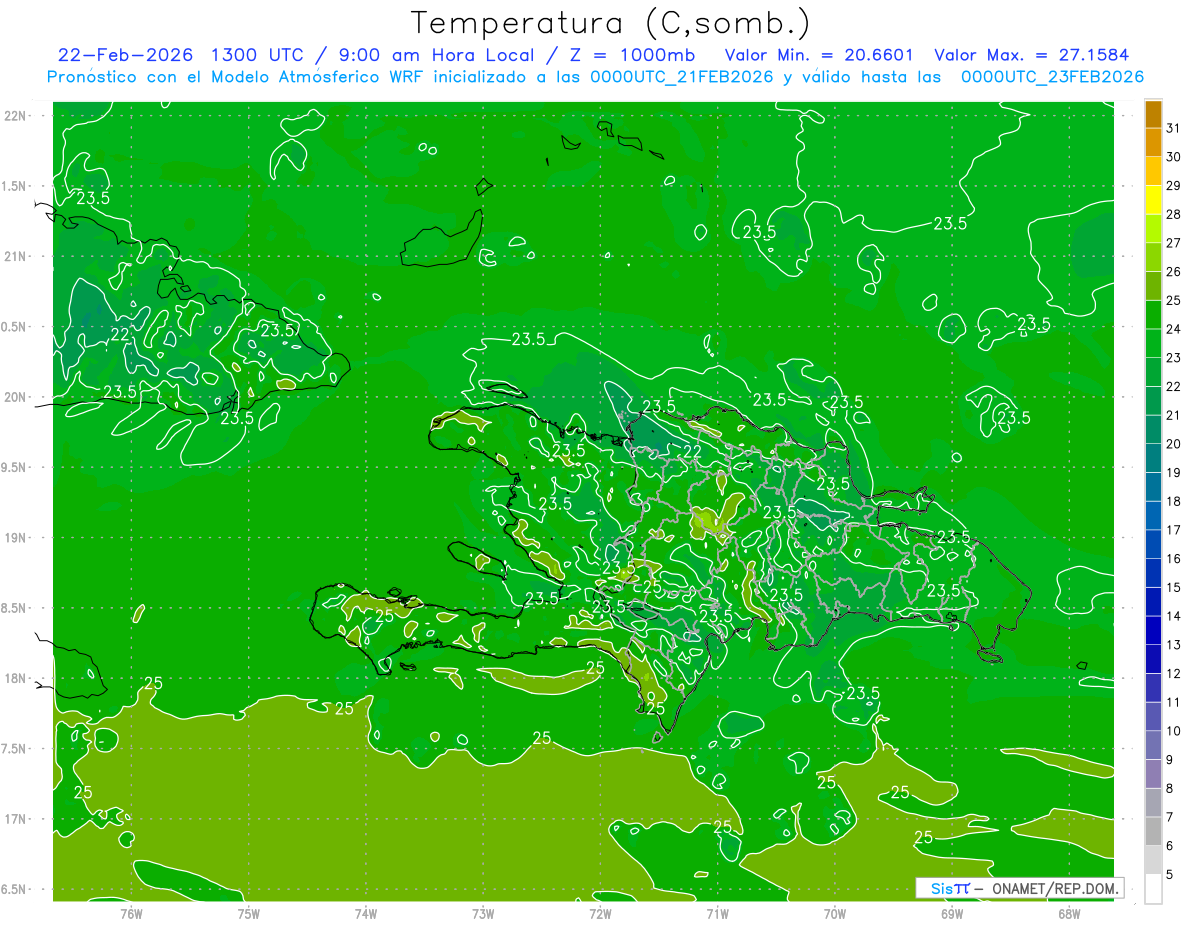The image size is (1200, 927).
Task: Click the '9.5N' latitude axis label
Action: pos(15,468)
